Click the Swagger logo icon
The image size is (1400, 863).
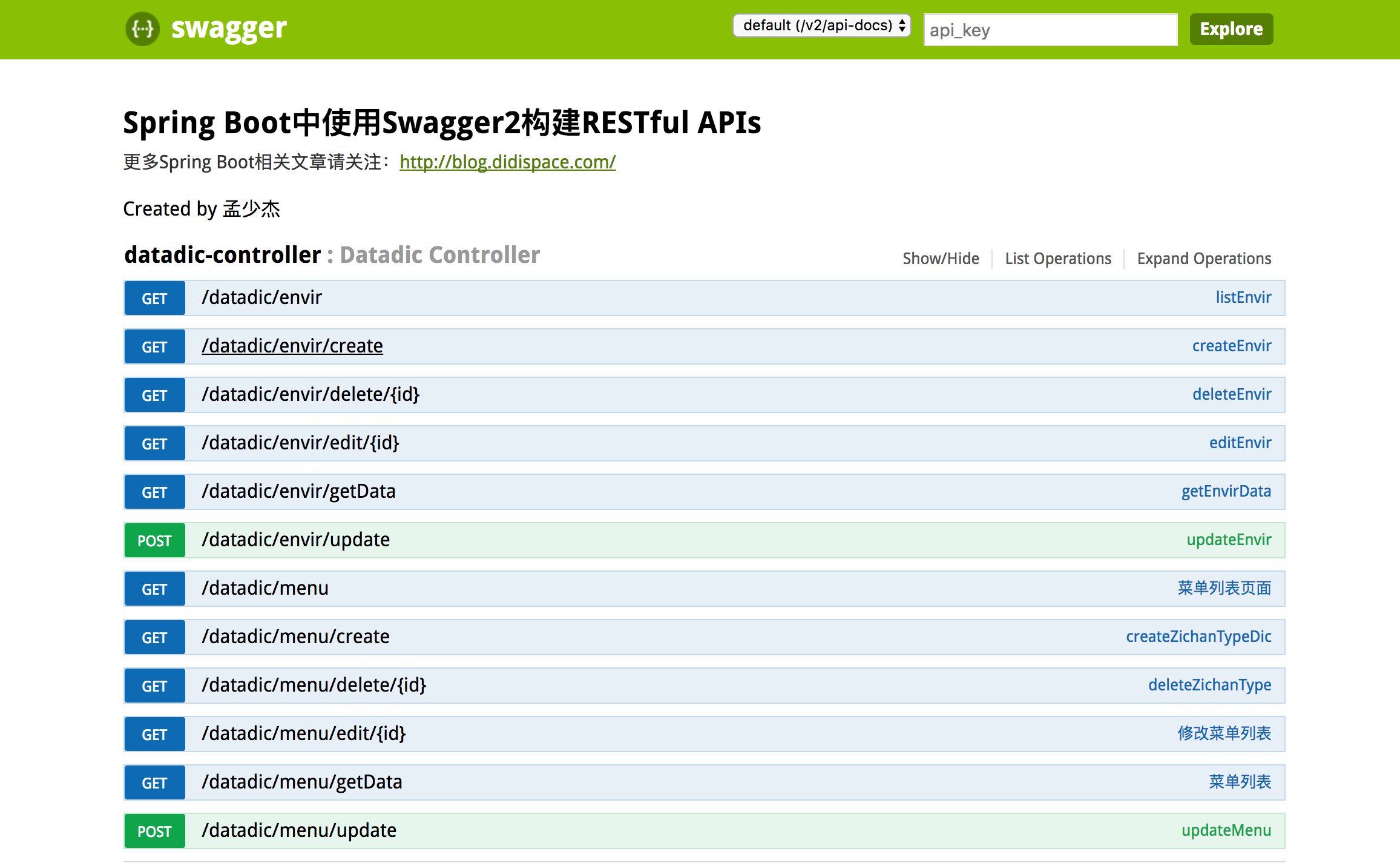142,28
